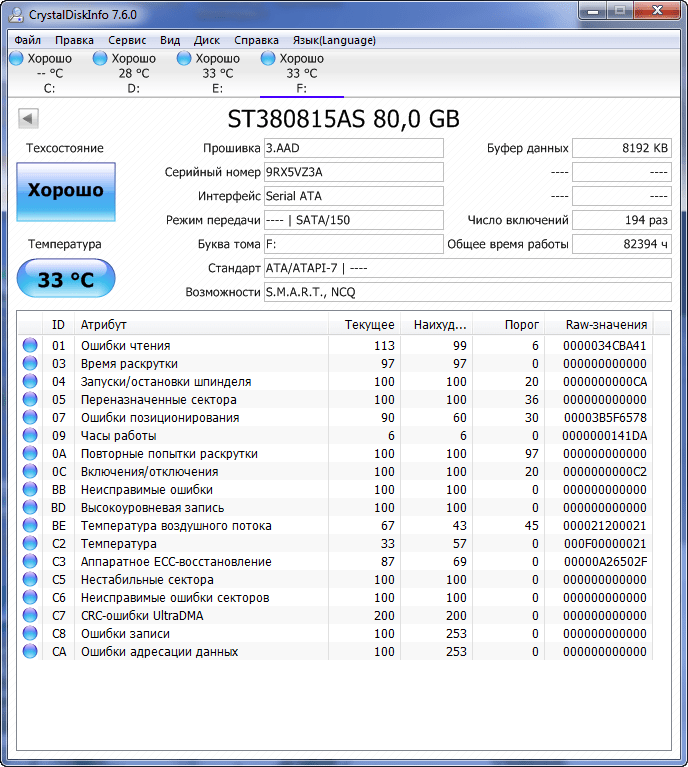
Task: Click the buffer size field 8192 KB
Action: click(622, 148)
